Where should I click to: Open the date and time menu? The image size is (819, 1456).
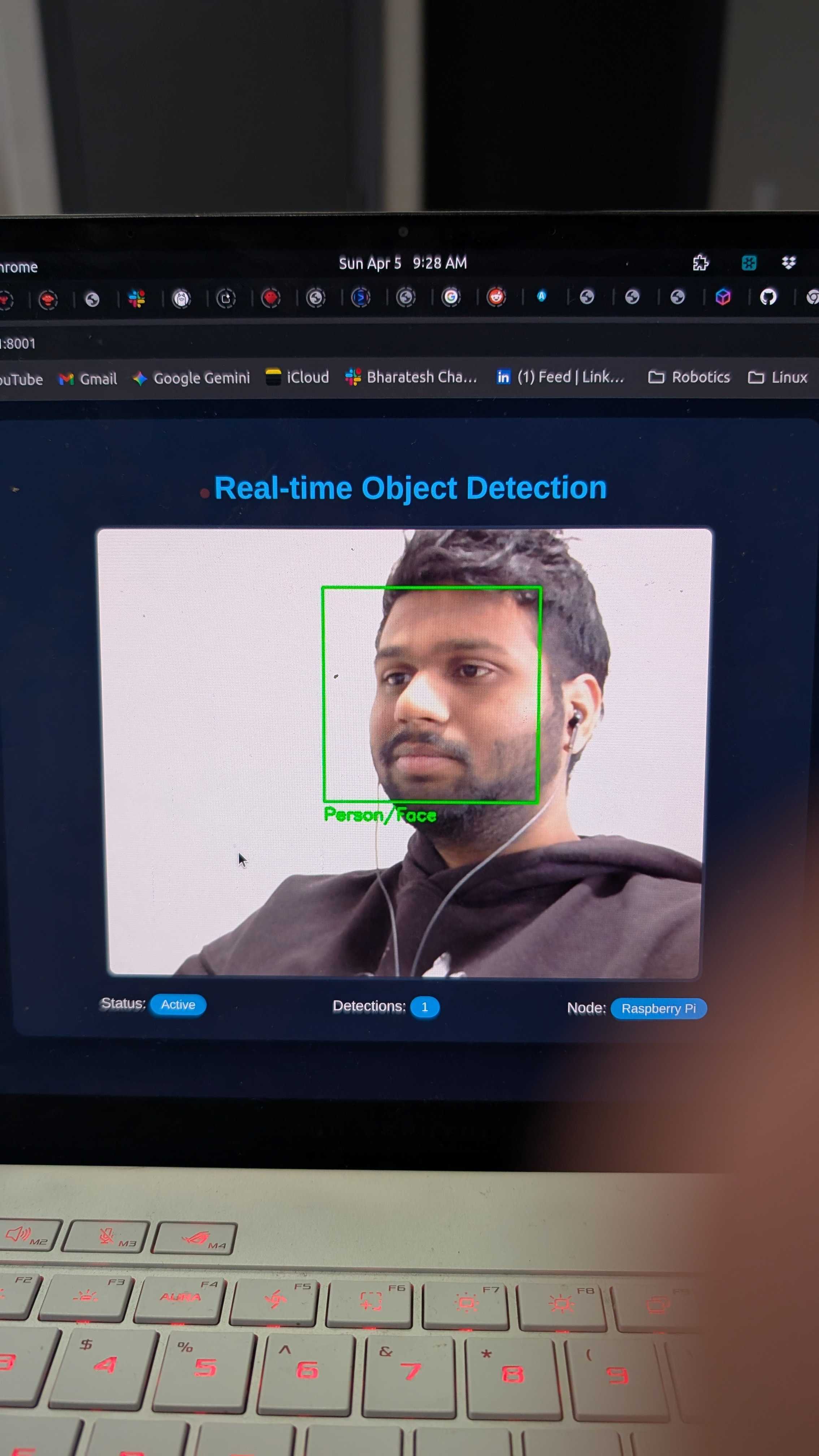click(x=402, y=263)
